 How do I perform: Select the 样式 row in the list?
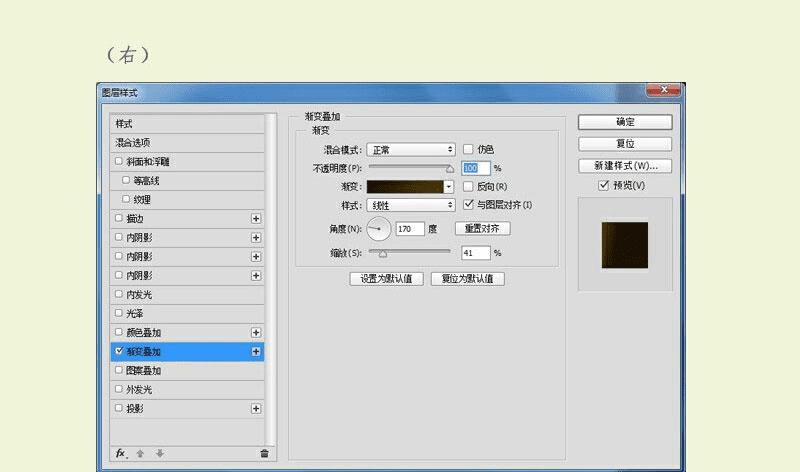[187, 124]
